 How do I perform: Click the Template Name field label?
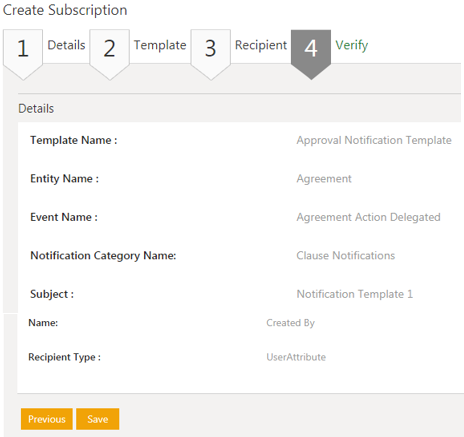(x=74, y=140)
